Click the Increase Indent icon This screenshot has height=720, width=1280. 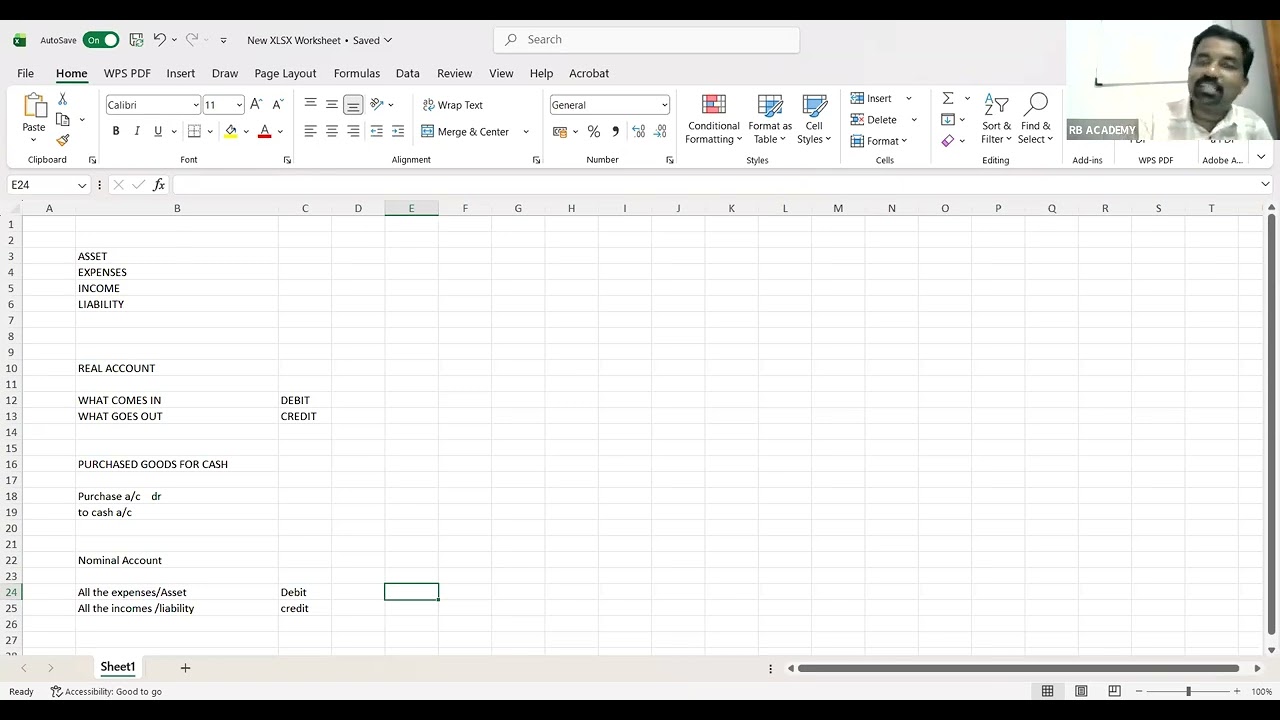click(x=398, y=131)
